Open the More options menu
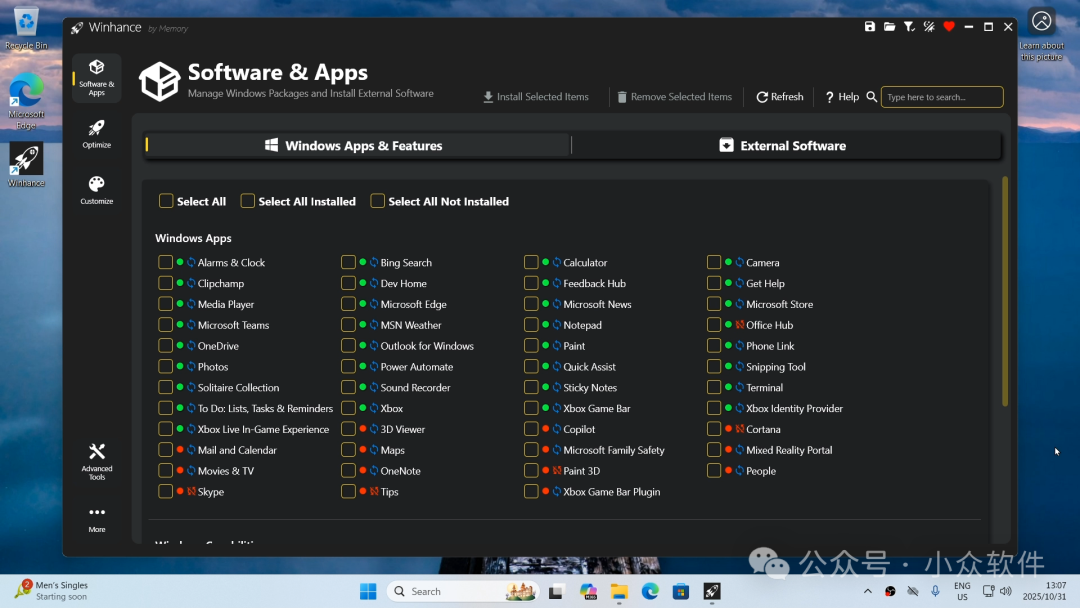This screenshot has width=1080, height=608. click(x=96, y=519)
